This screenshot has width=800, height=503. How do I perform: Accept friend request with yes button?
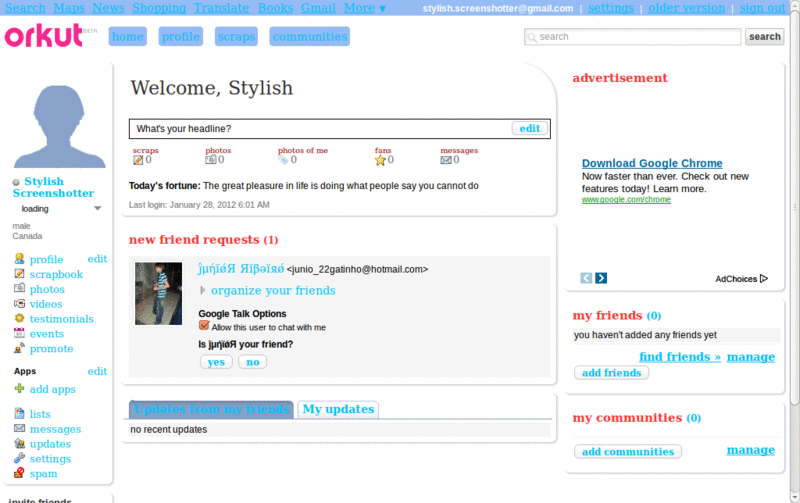[216, 362]
